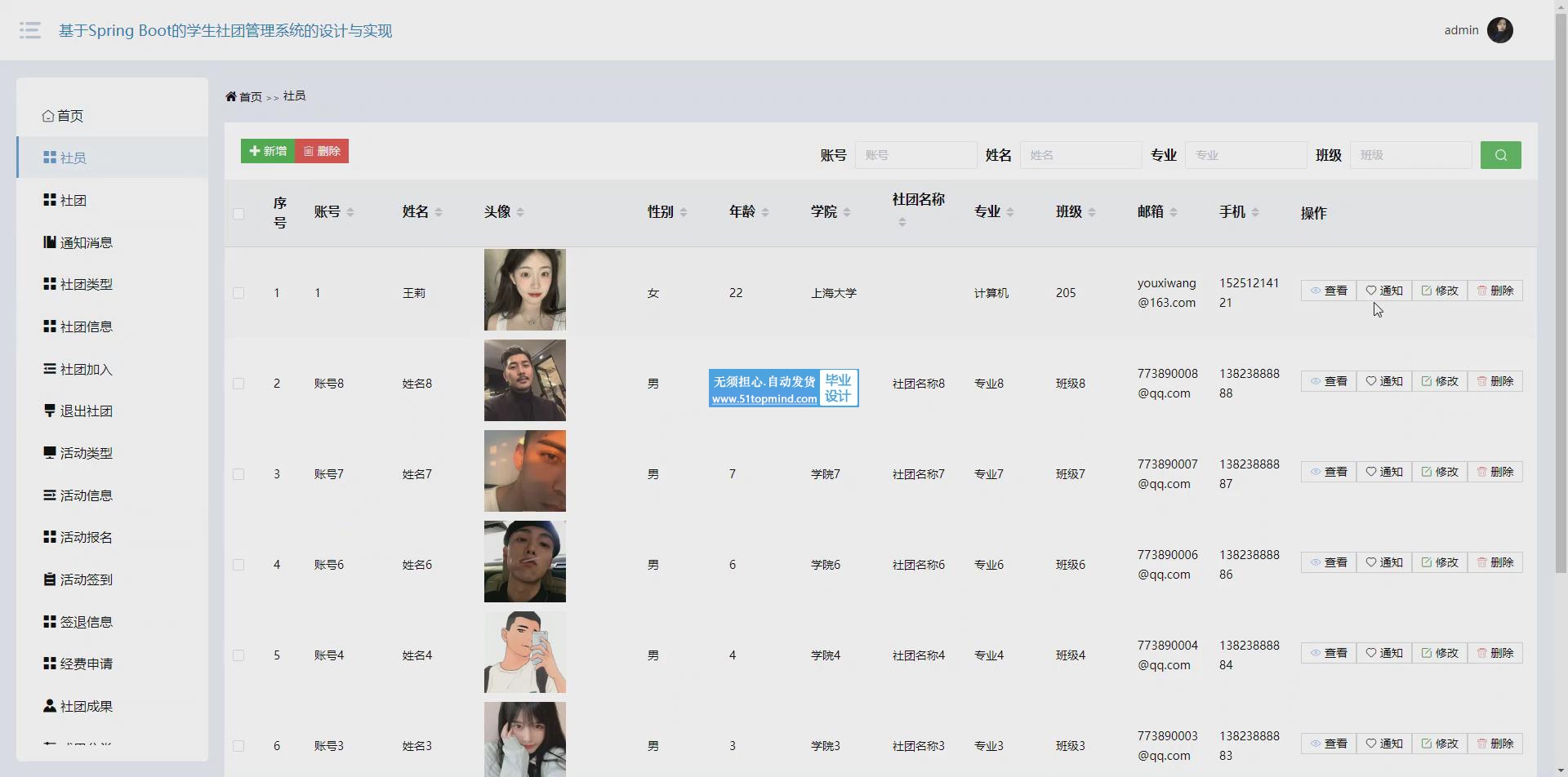
Task: Click the admin avatar picture
Action: (1499, 30)
